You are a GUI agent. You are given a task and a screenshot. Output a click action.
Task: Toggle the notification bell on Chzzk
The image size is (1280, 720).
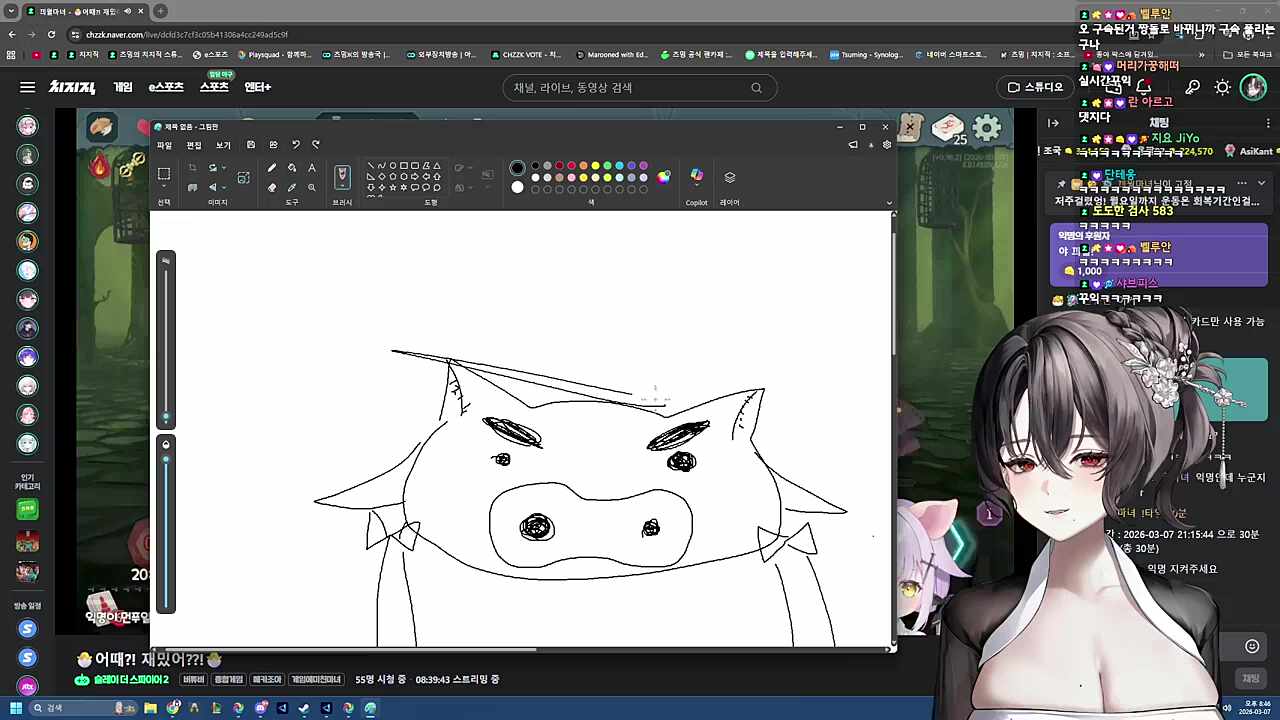[1144, 88]
